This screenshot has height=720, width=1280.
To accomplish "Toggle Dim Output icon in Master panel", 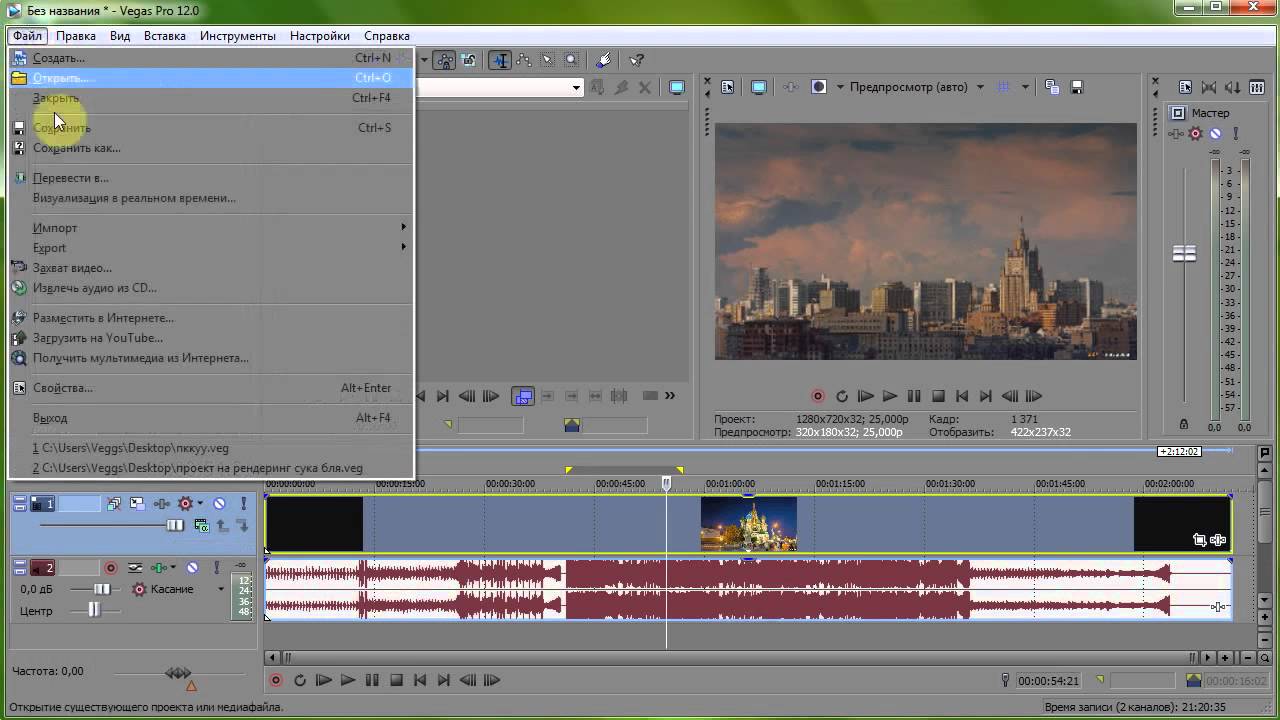I will pos(1232,87).
